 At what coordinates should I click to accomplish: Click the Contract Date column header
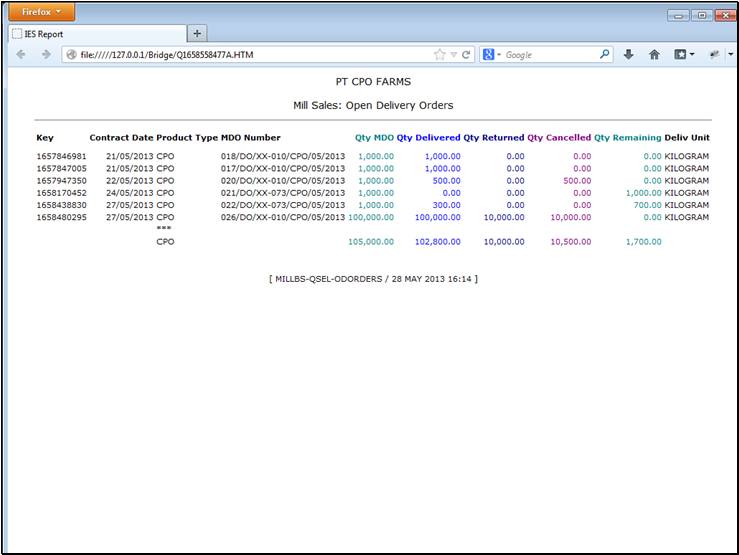pos(121,138)
